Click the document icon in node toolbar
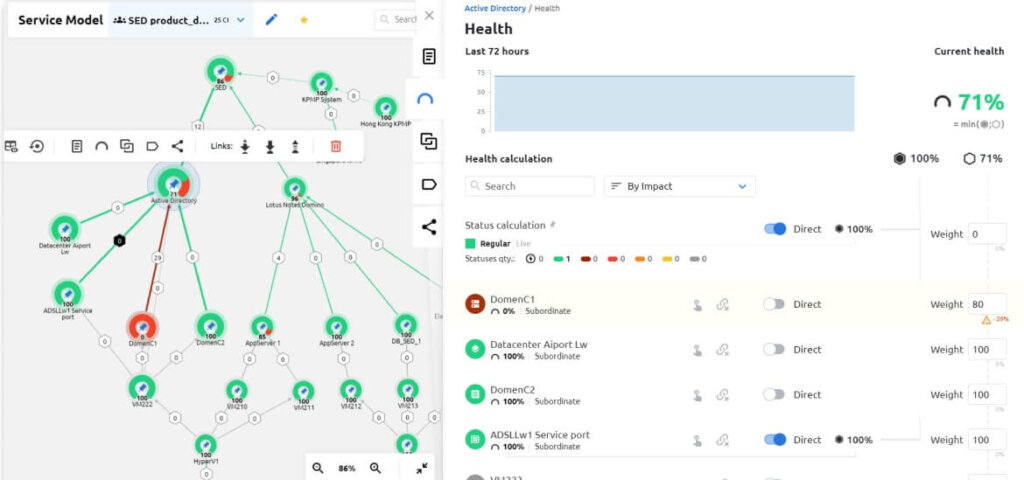 coord(76,146)
